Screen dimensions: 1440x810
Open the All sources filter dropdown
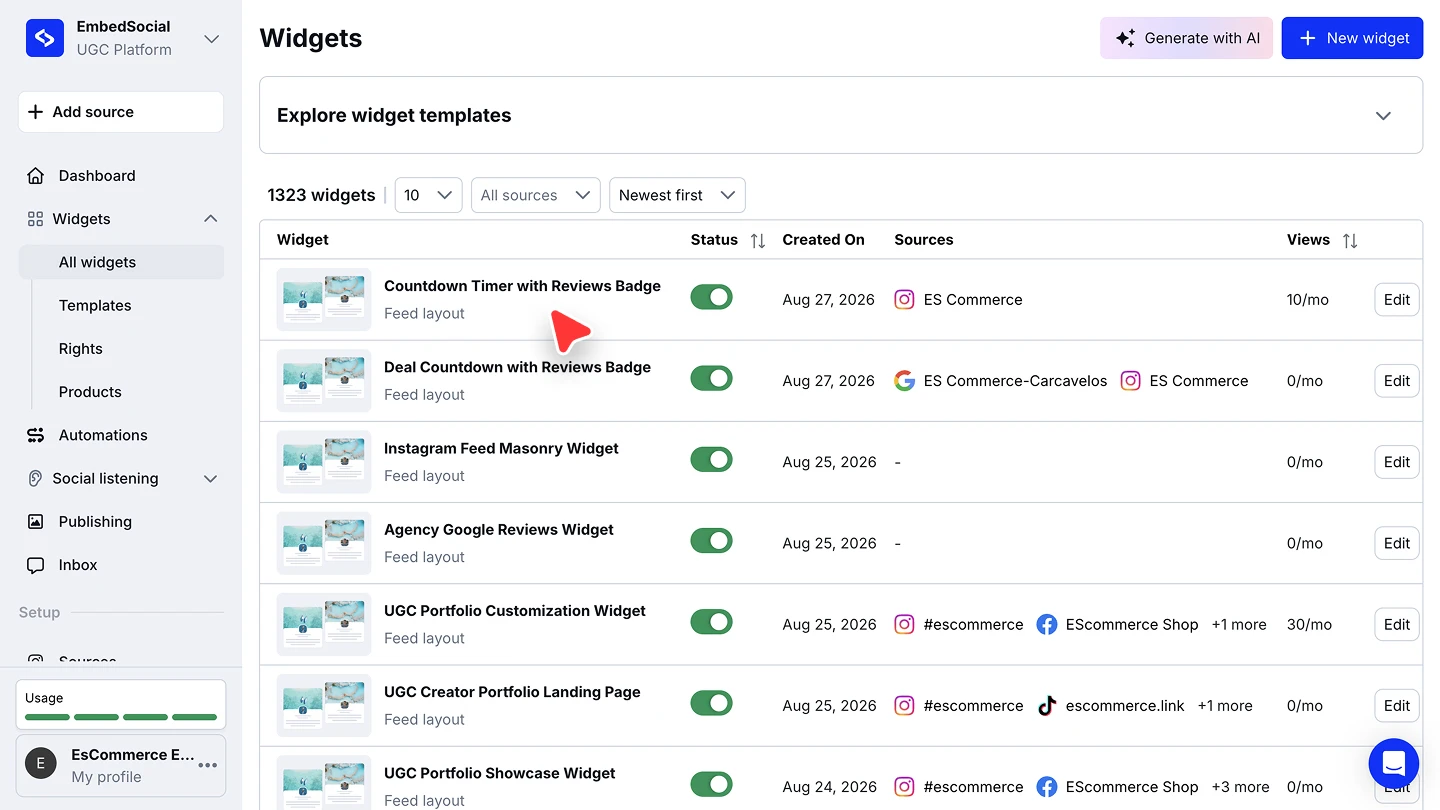536,195
